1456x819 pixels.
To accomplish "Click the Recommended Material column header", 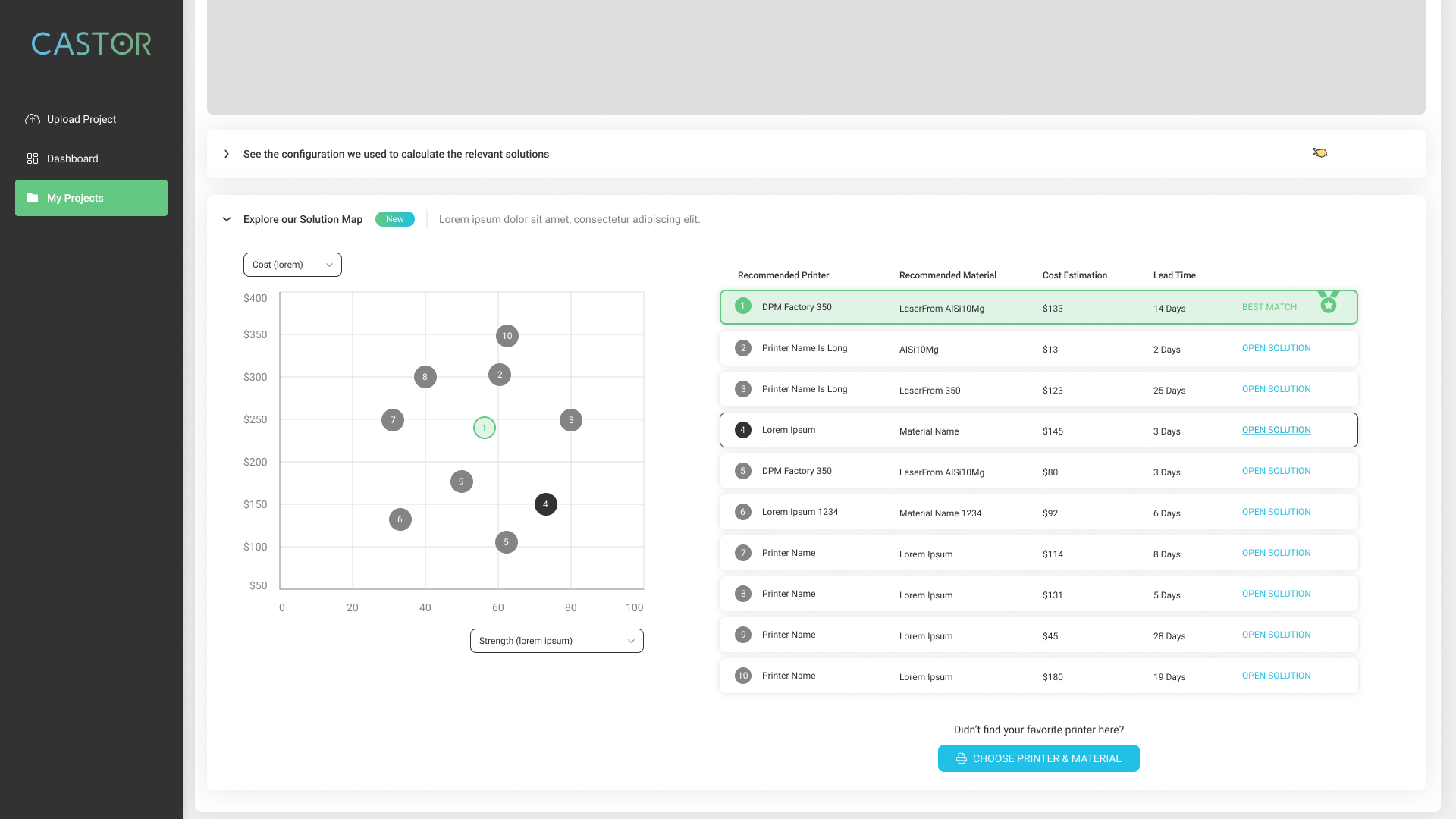I will tap(948, 275).
